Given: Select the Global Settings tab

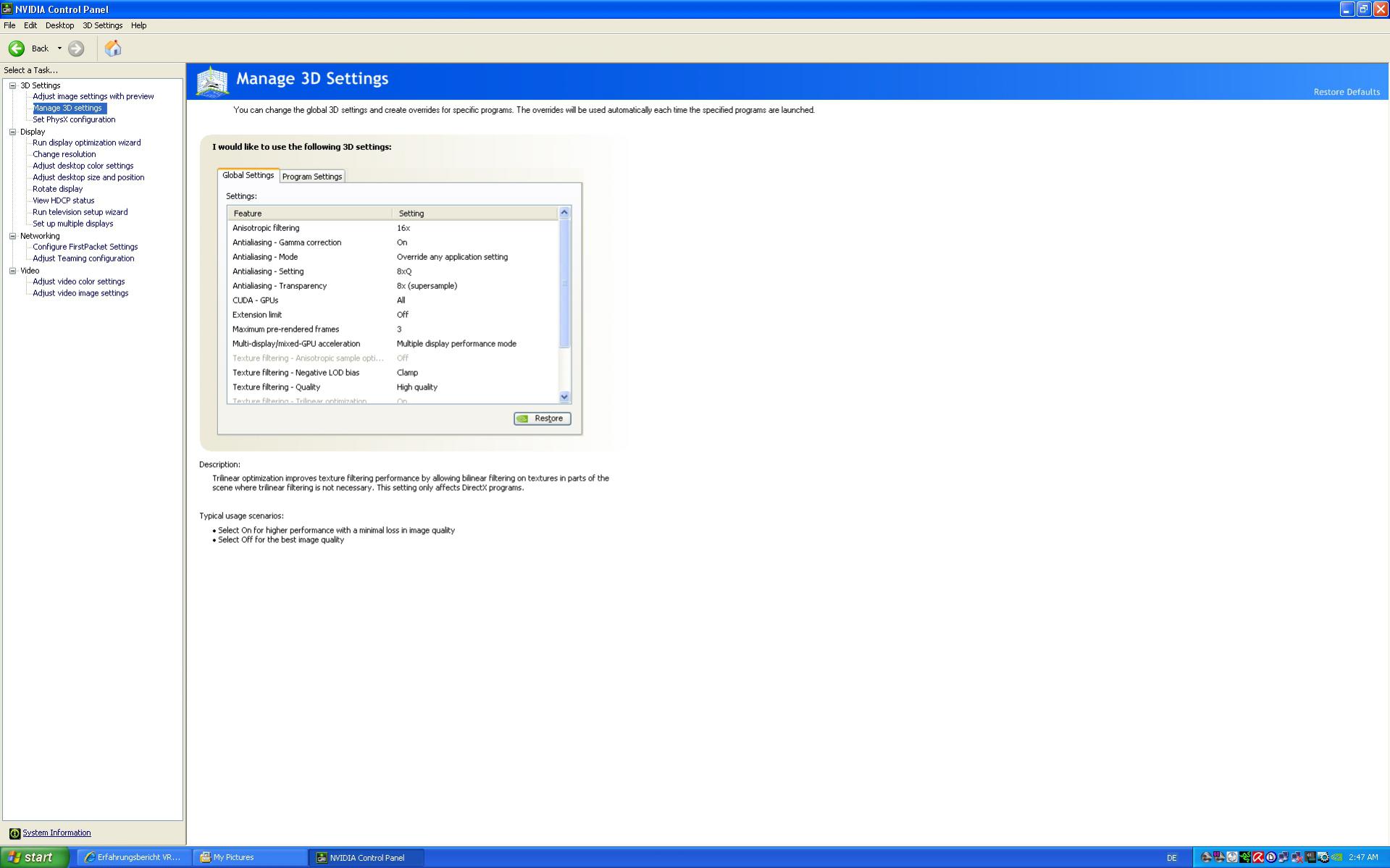Looking at the screenshot, I should click(248, 175).
